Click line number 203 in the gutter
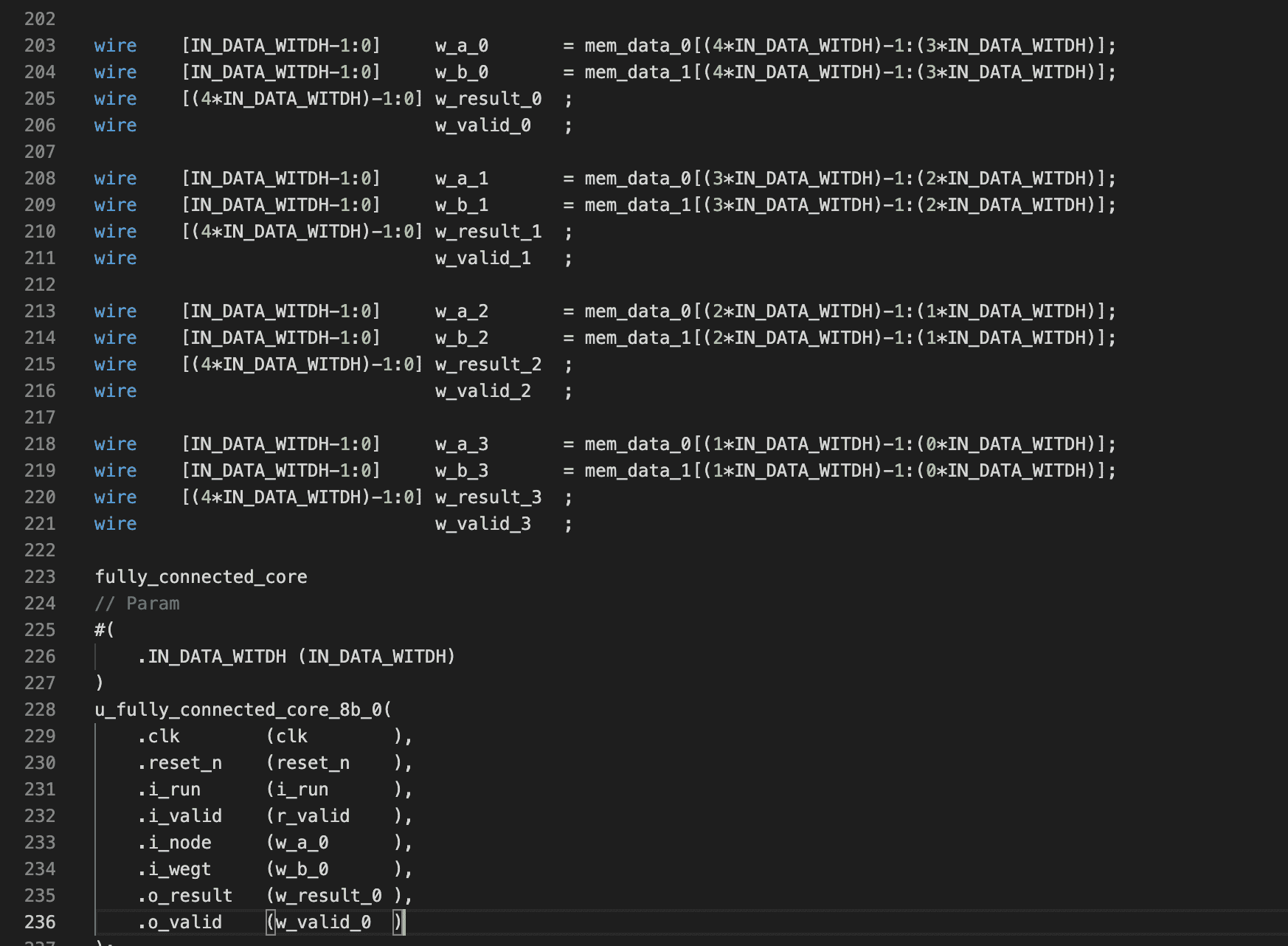The image size is (1288, 946). point(40,46)
